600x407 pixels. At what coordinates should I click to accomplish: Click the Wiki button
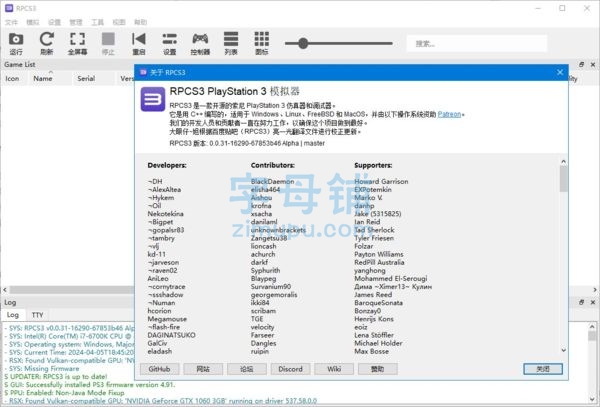pos(334,369)
